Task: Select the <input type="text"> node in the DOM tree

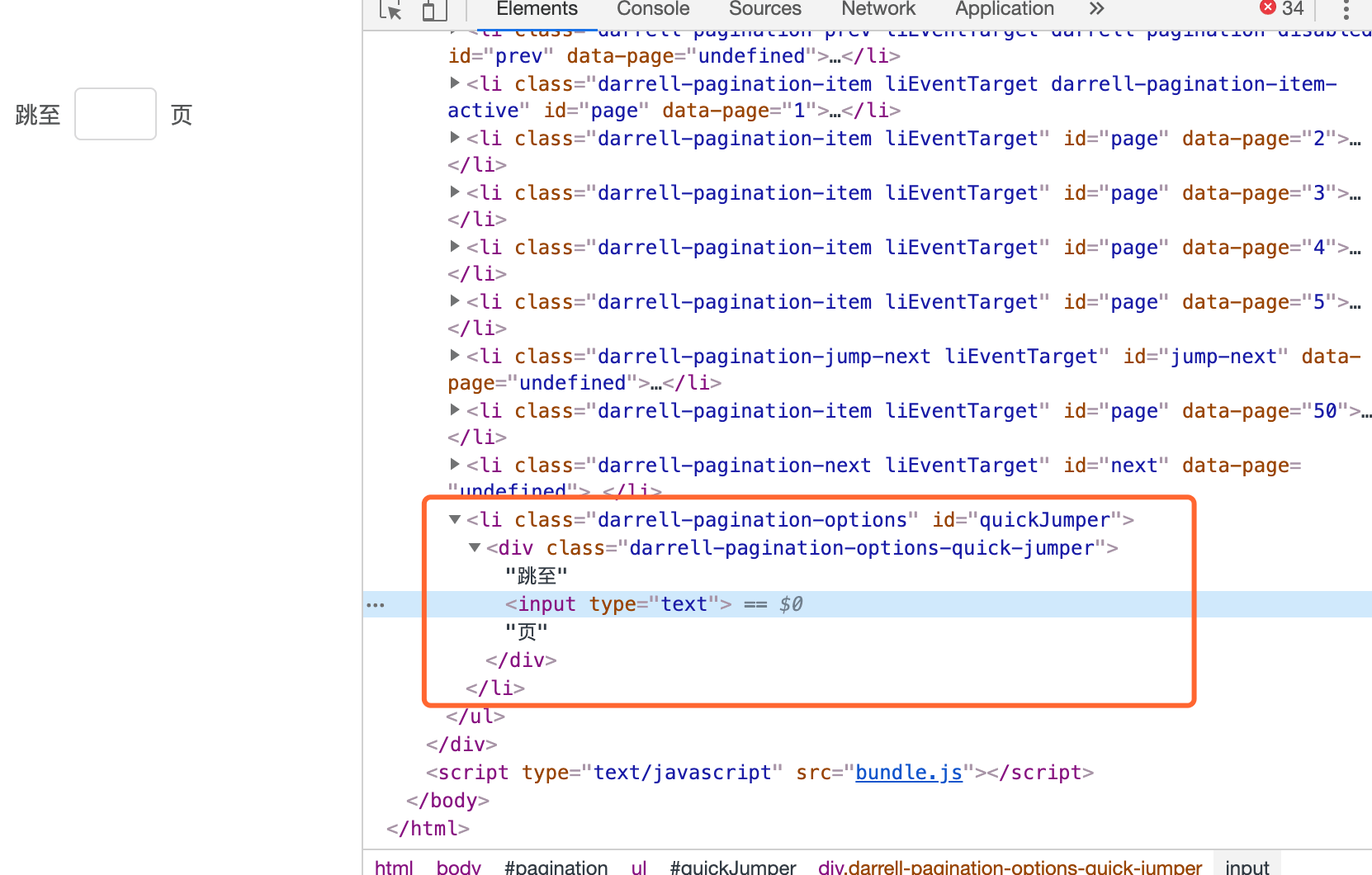Action: point(618,604)
